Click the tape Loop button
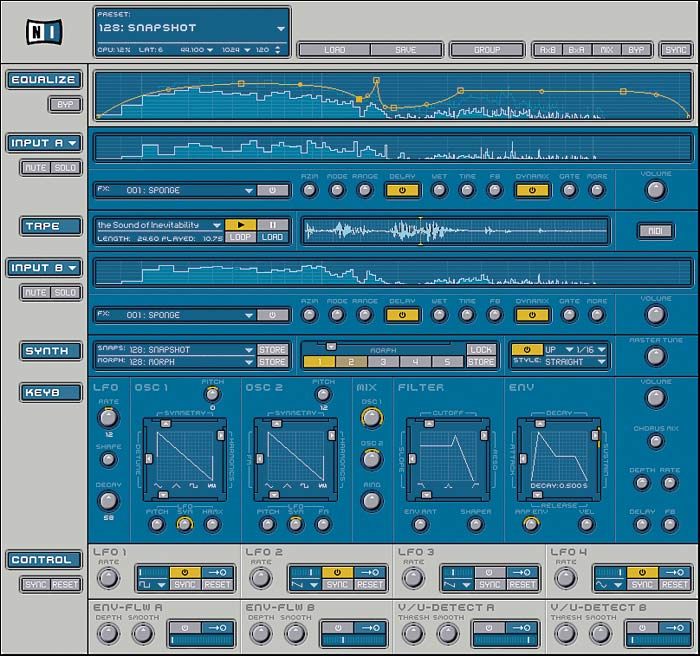700x656 pixels. point(241,237)
